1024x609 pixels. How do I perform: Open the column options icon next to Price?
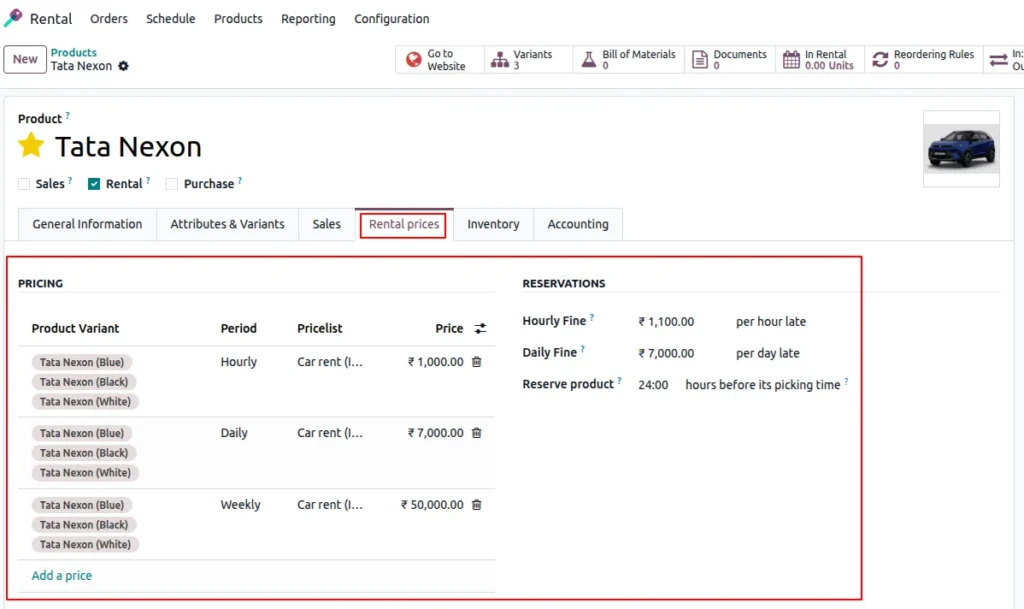480,328
